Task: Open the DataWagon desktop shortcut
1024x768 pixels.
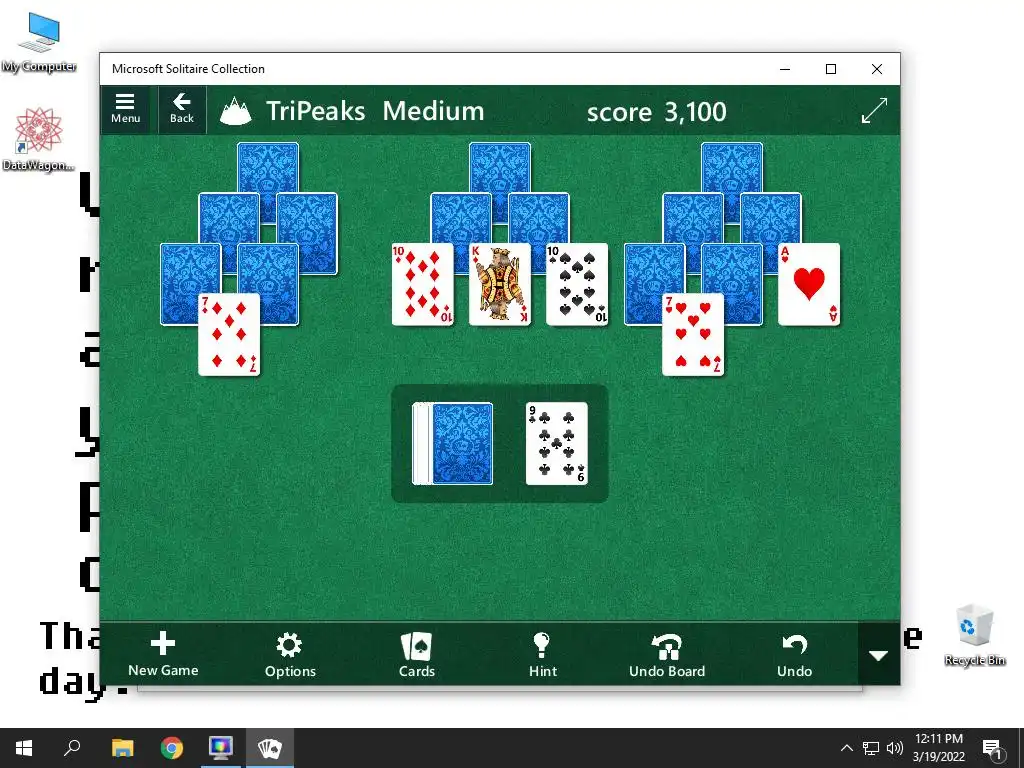Action: coord(38,139)
